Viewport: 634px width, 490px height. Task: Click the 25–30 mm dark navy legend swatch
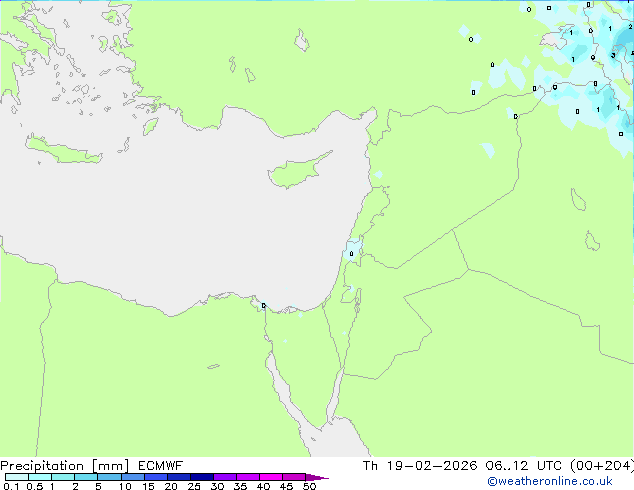coord(202,477)
